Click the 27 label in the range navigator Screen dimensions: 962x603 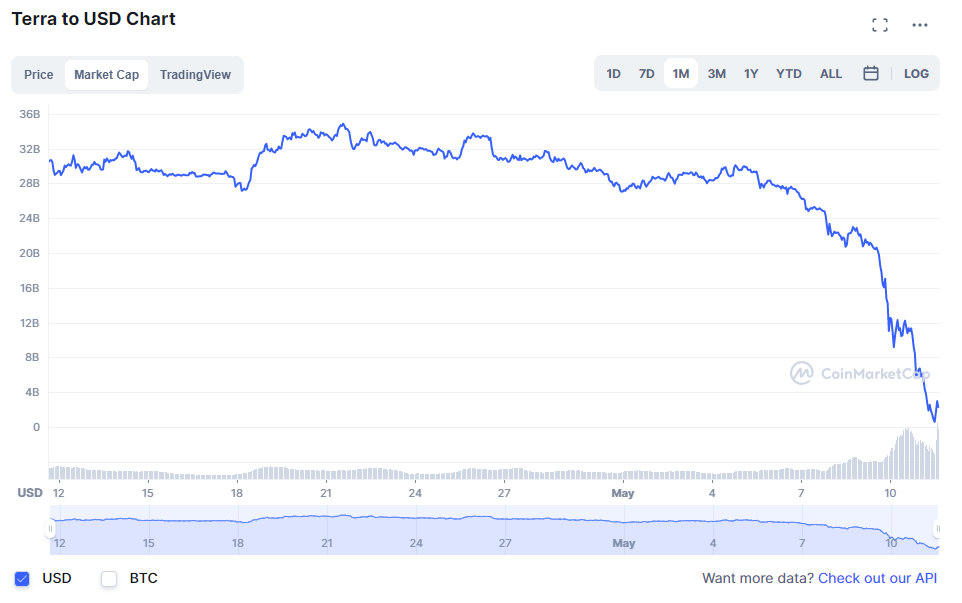(505, 543)
